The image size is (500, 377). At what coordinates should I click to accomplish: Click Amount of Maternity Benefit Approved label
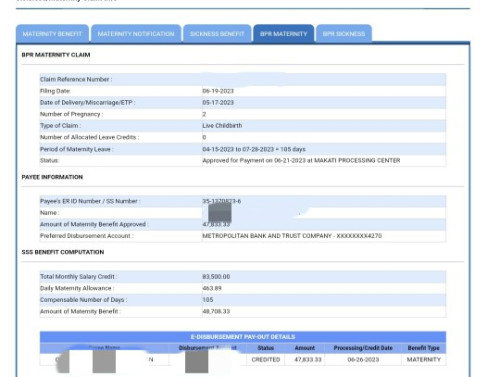tap(94, 224)
